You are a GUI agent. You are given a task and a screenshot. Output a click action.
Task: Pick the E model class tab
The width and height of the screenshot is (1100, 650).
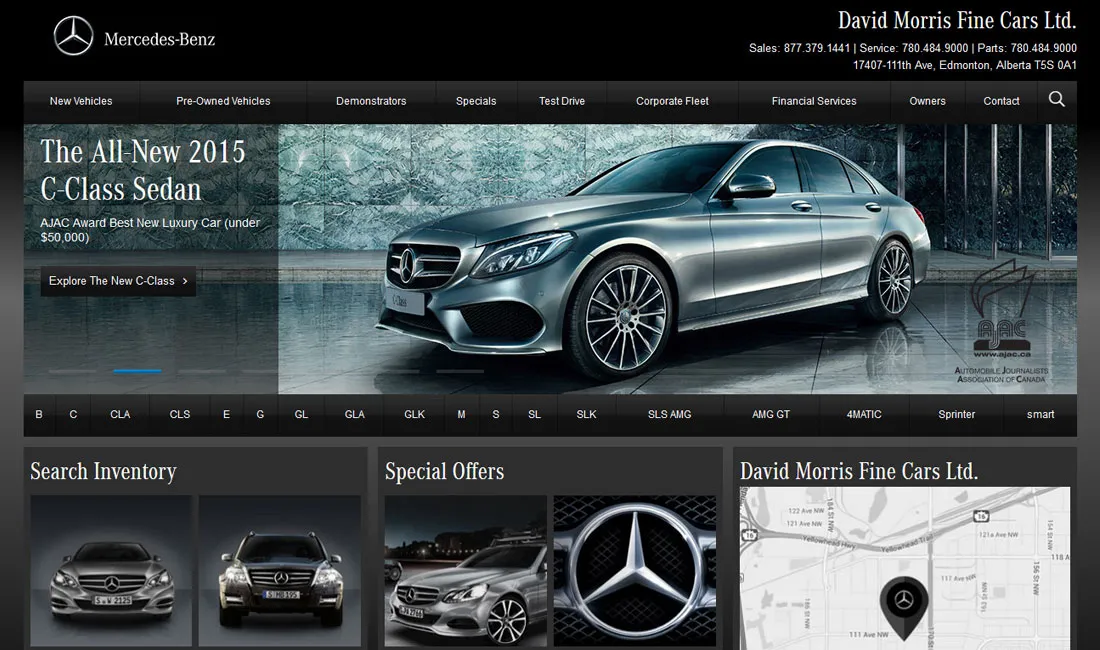[227, 414]
